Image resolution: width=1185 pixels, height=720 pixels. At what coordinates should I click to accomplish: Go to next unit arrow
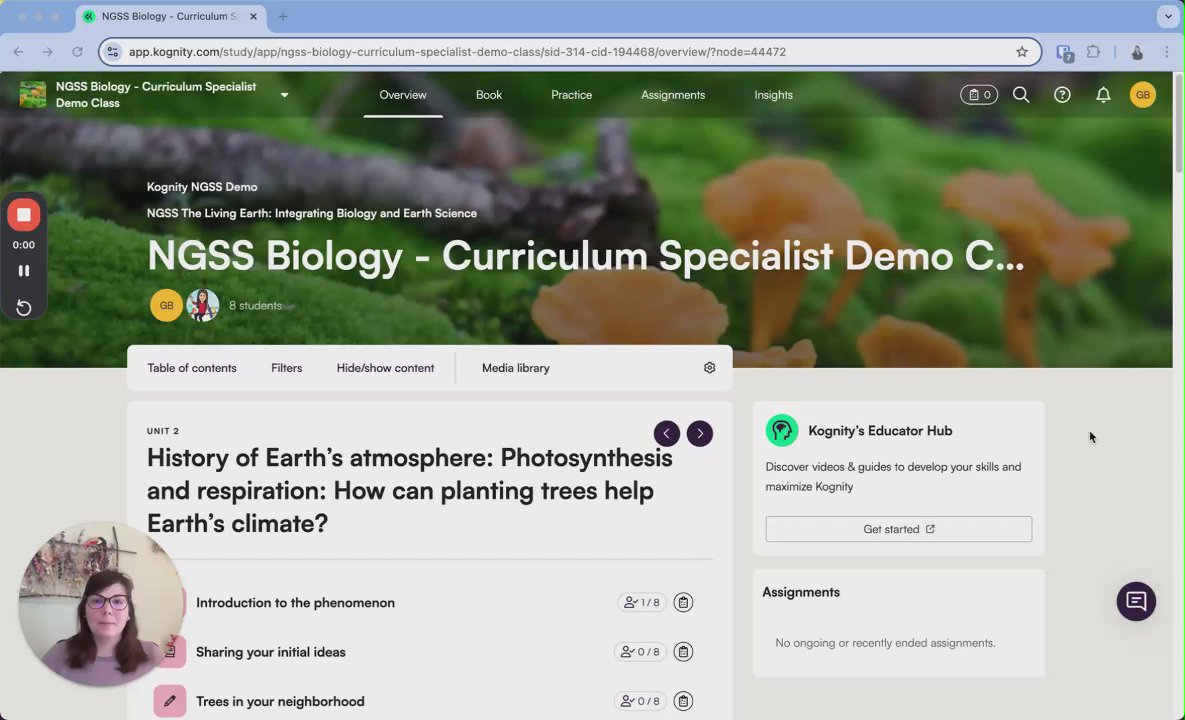click(x=700, y=433)
